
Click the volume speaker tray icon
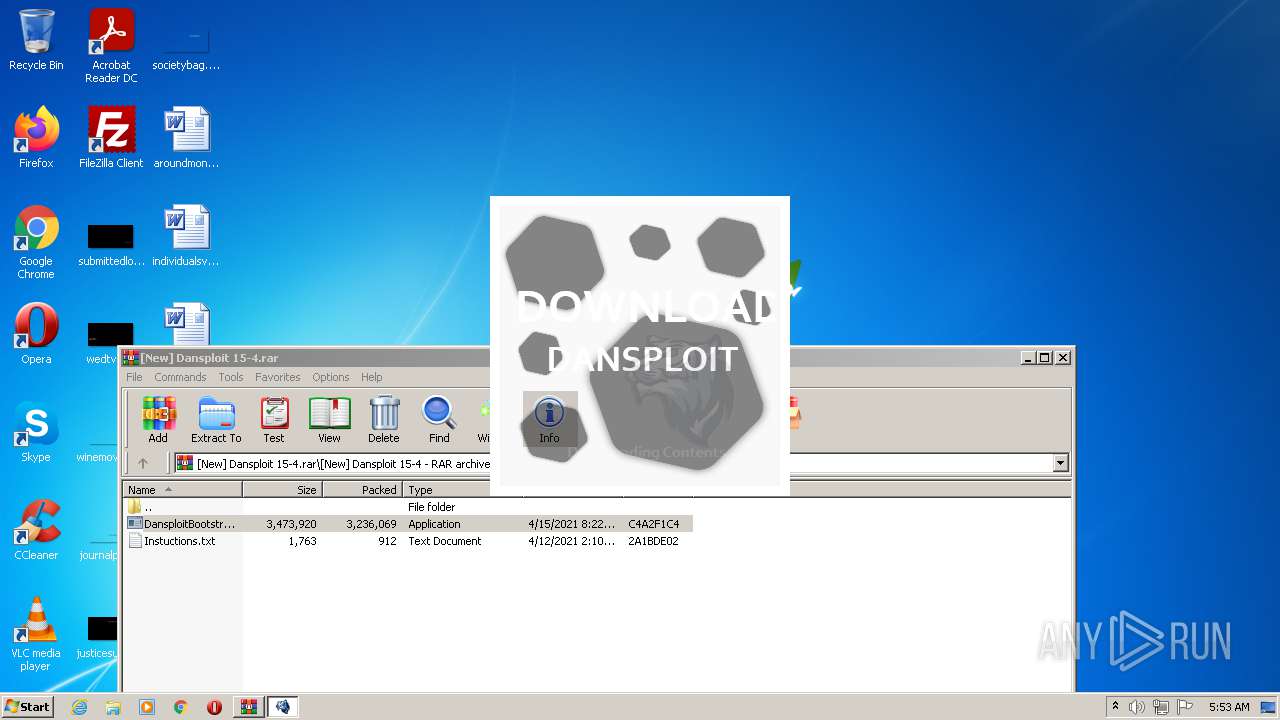[x=1137, y=707]
